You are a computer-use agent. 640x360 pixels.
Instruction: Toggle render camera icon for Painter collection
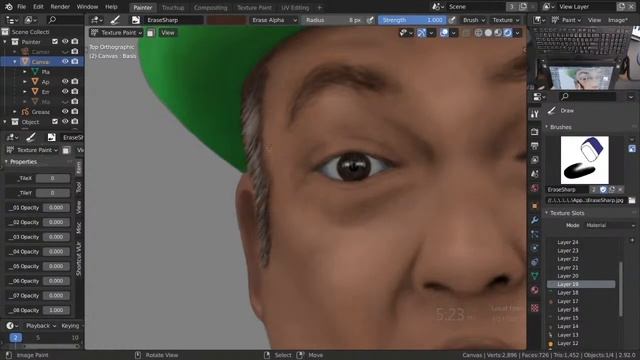coord(75,42)
